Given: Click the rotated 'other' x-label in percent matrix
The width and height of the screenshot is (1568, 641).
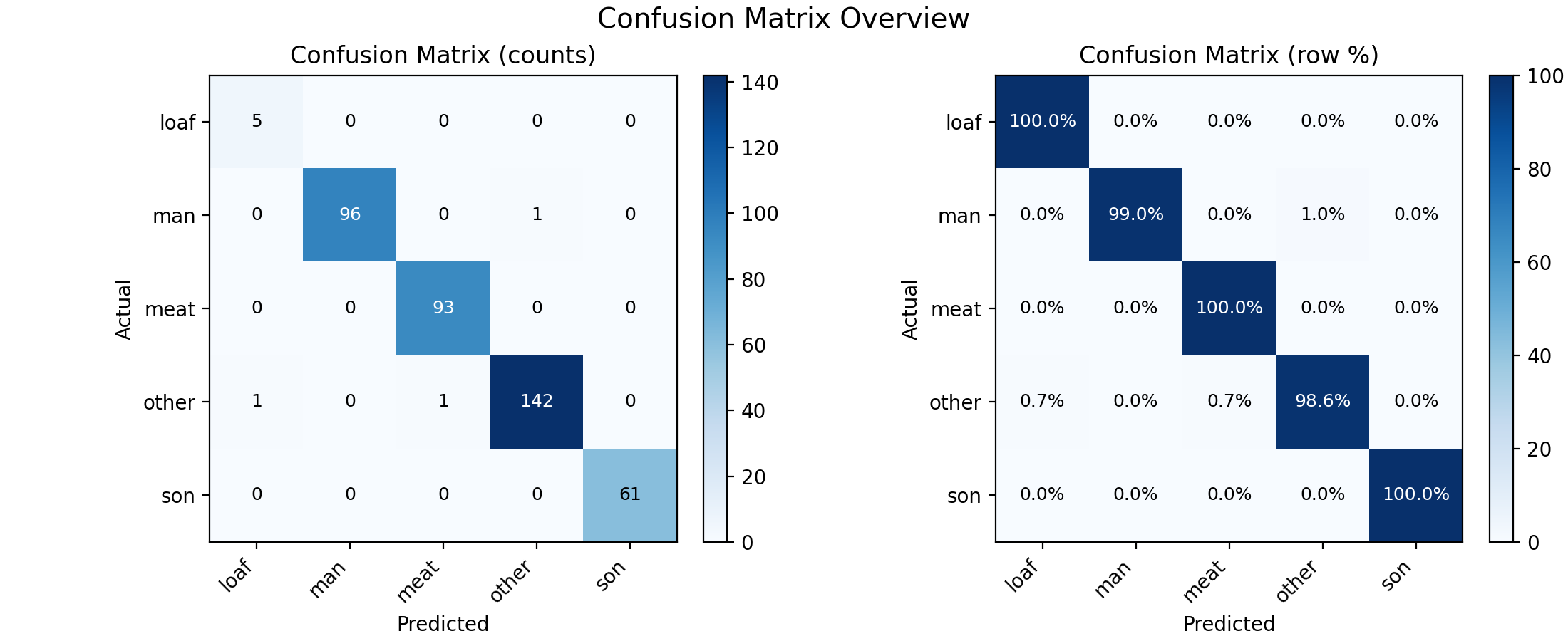Looking at the screenshot, I should tap(1298, 581).
